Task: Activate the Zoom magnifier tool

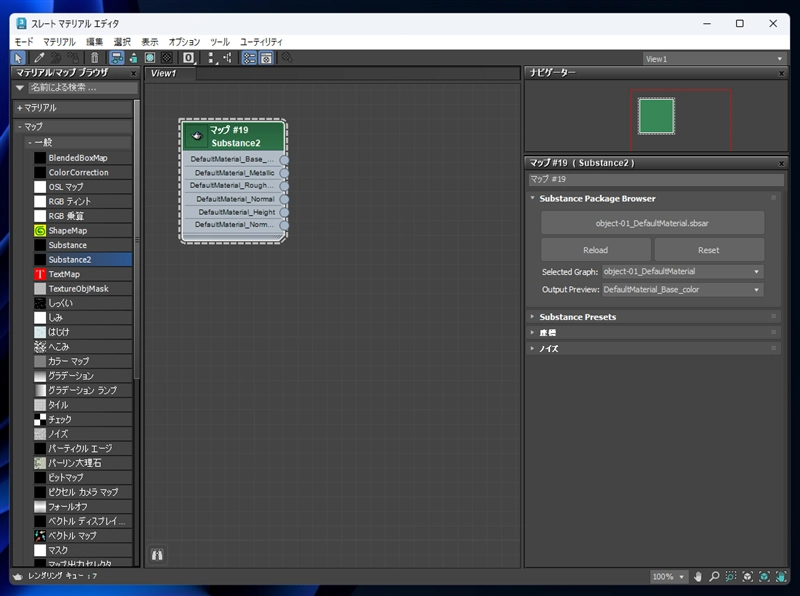Action: click(714, 577)
